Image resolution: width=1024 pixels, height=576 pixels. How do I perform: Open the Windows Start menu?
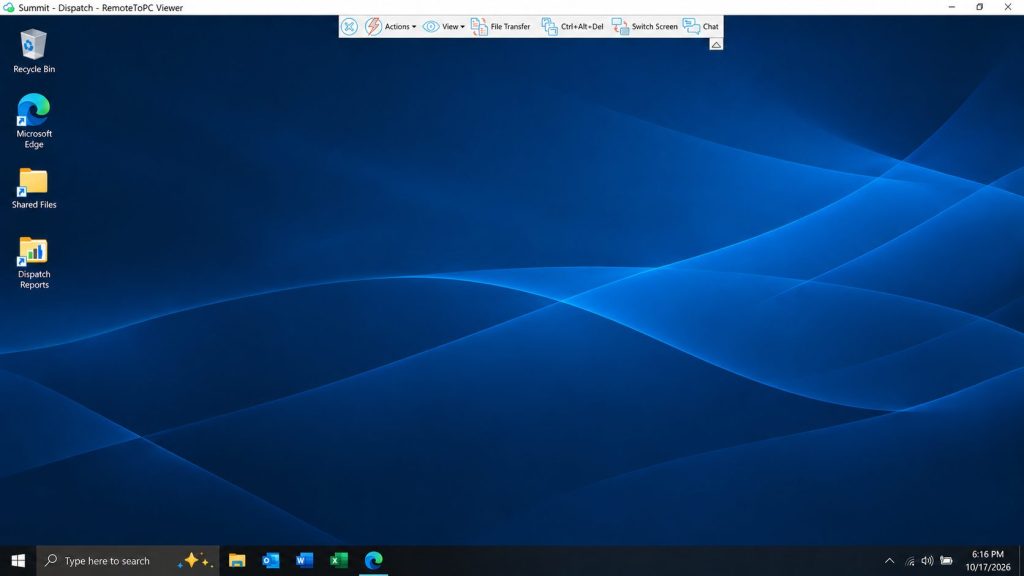coord(18,560)
